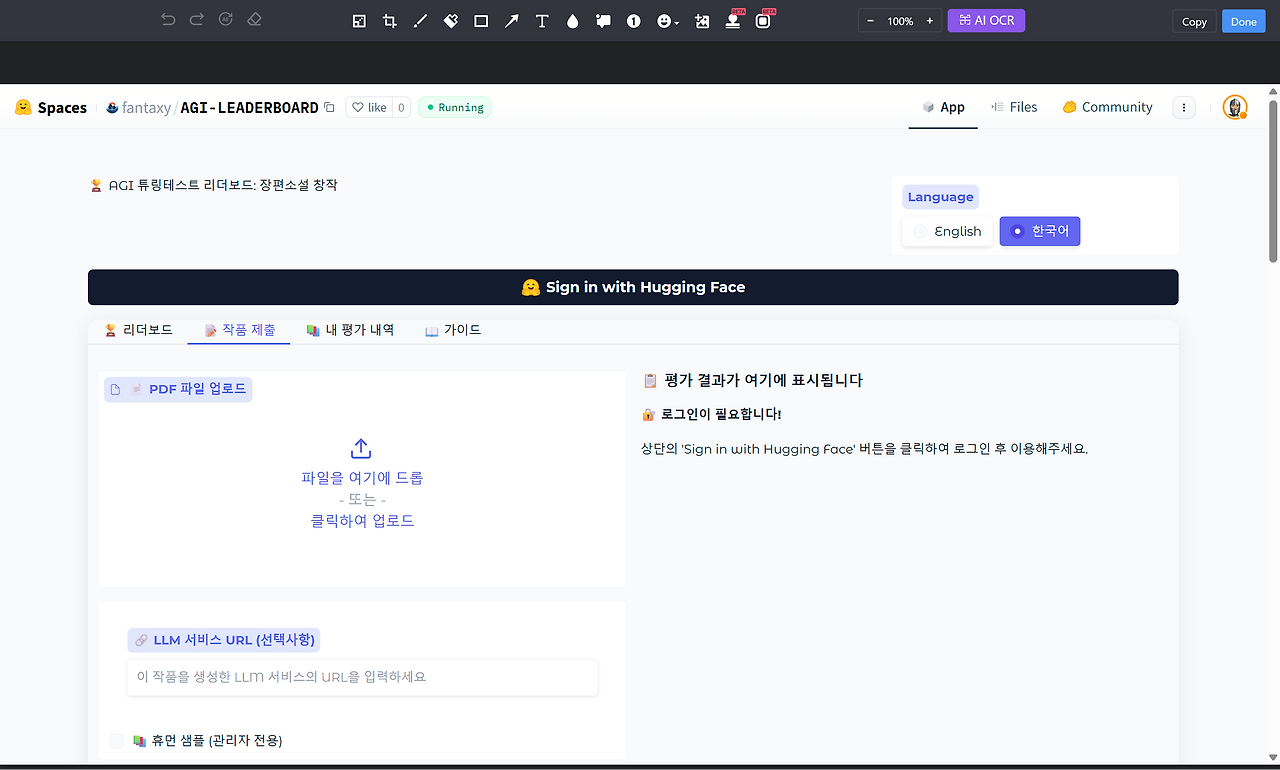Image resolution: width=1280 pixels, height=770 pixels.
Task: Add a speech bubble callout
Action: (603, 21)
